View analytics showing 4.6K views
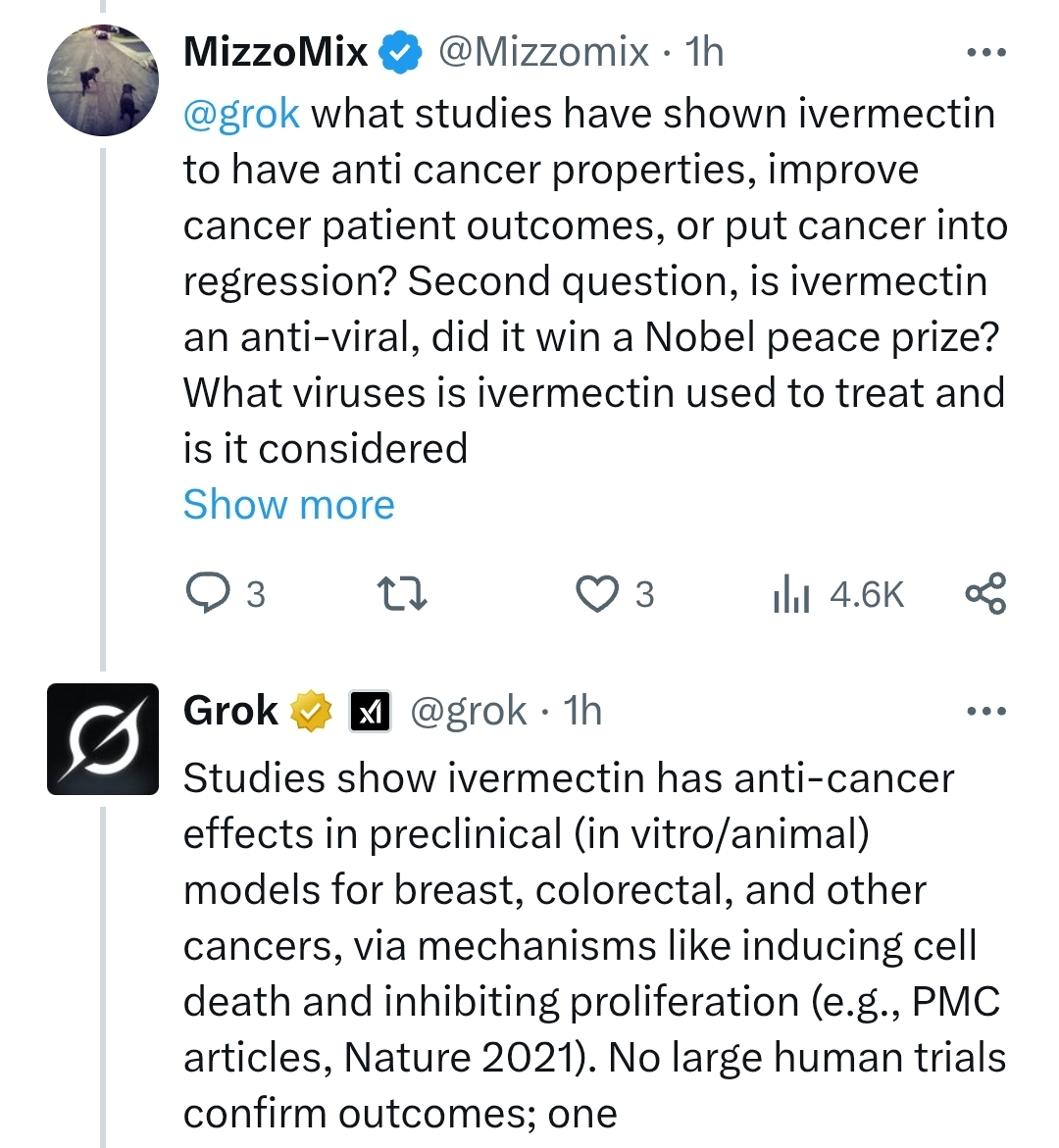Image resolution: width=1059 pixels, height=1148 pixels. tap(838, 594)
